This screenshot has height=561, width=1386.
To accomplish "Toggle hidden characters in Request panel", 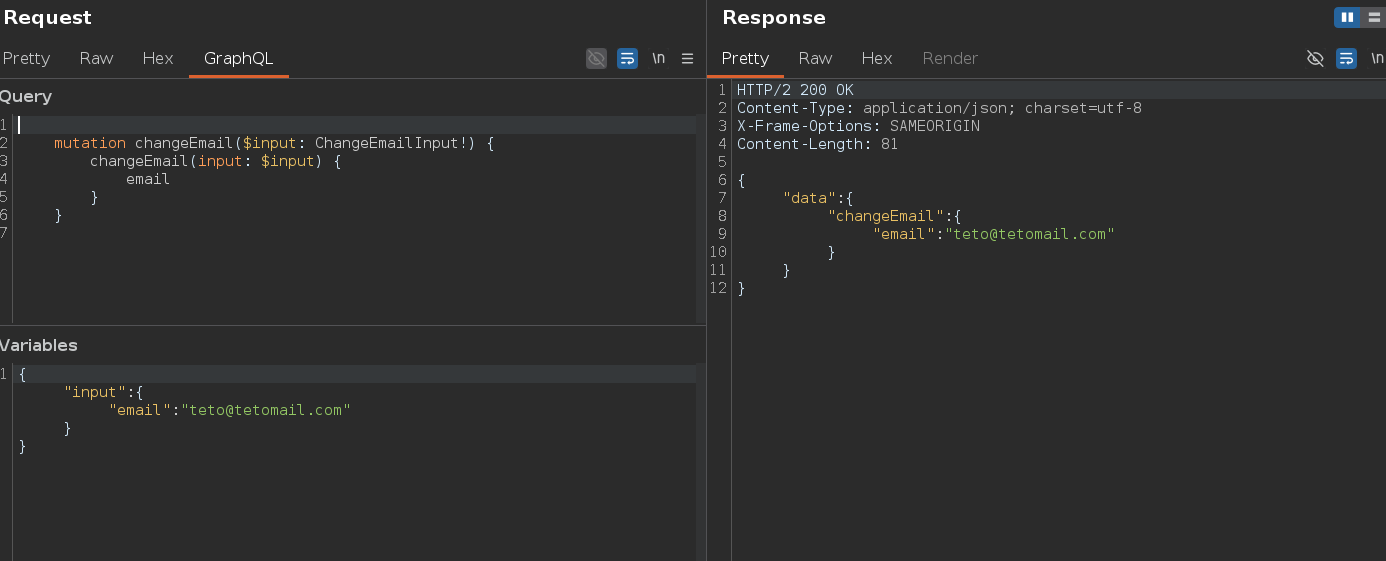I will coord(596,58).
